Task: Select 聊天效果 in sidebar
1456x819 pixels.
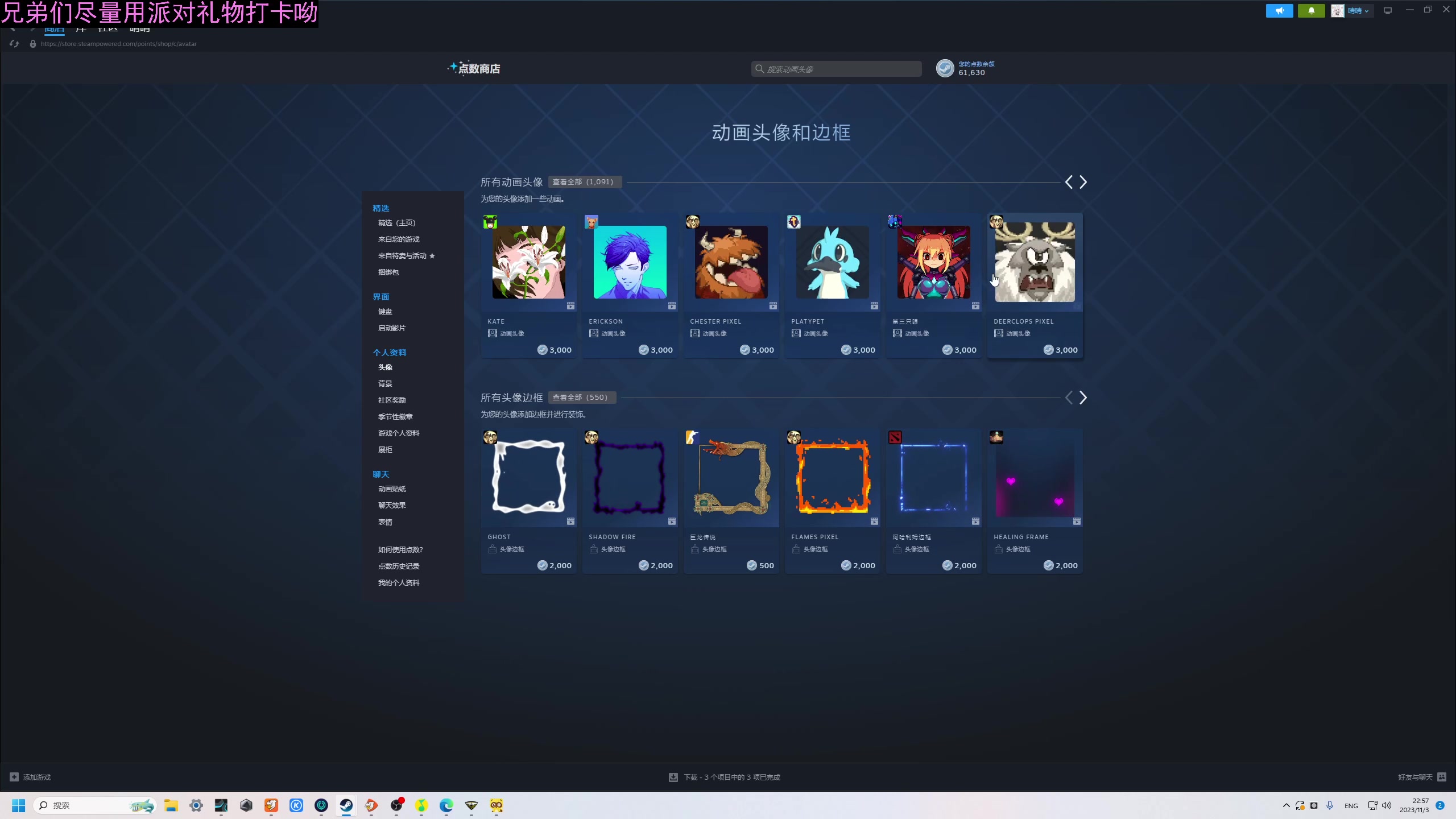Action: point(392,506)
